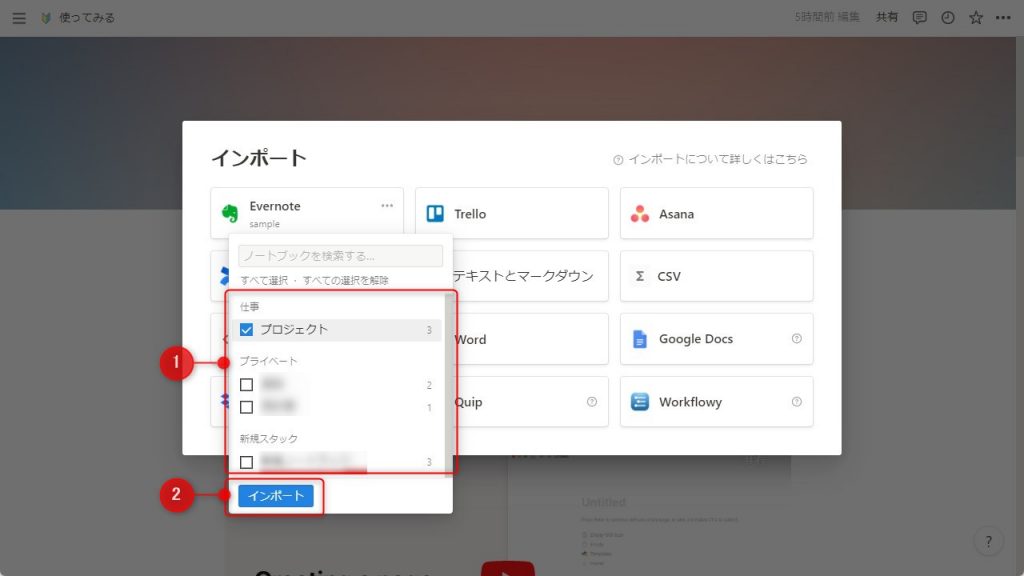
Task: Click the beginner leaf page icon
Action: [x=46, y=18]
